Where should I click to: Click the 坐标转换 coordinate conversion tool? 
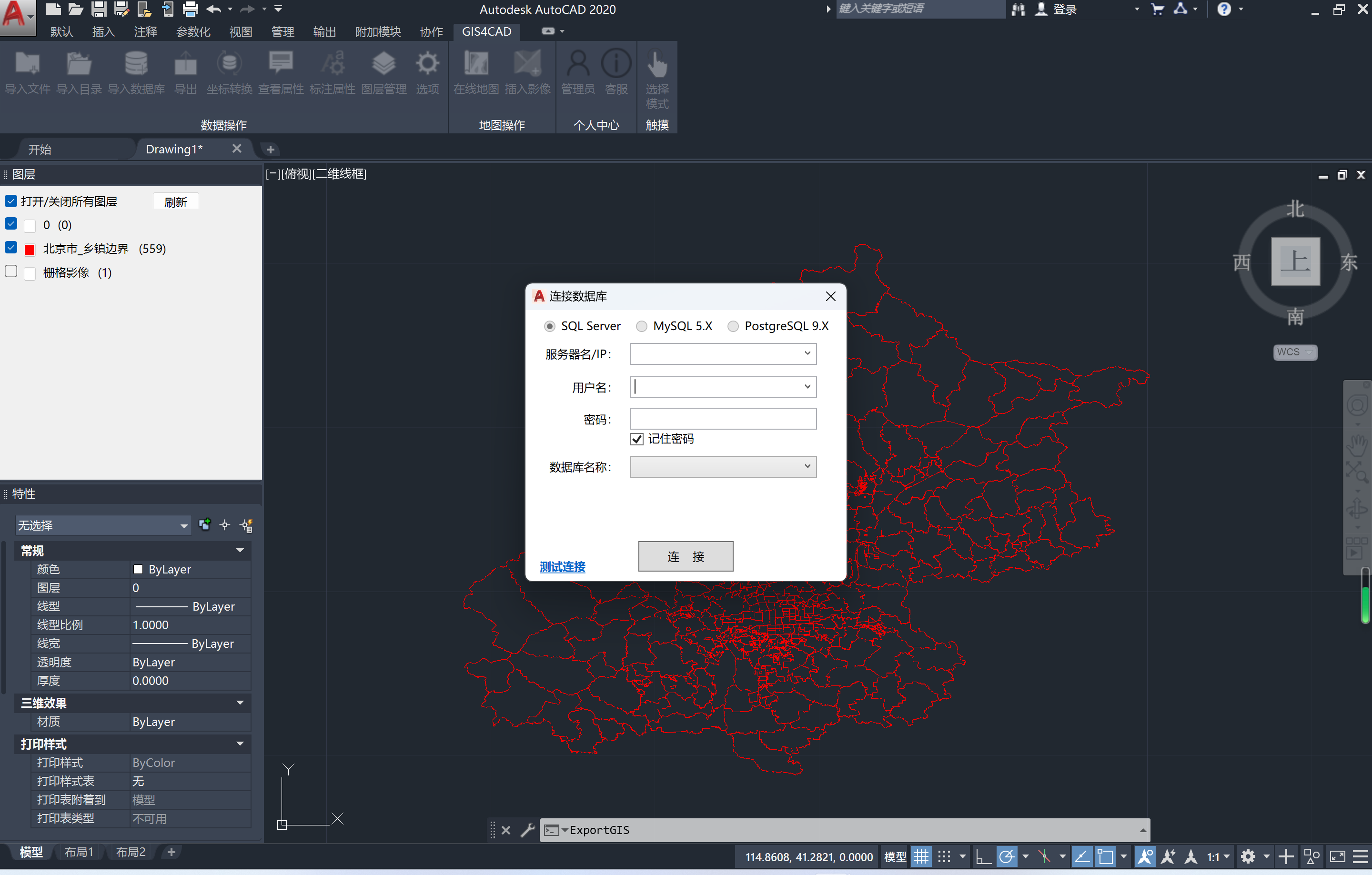pos(229,71)
